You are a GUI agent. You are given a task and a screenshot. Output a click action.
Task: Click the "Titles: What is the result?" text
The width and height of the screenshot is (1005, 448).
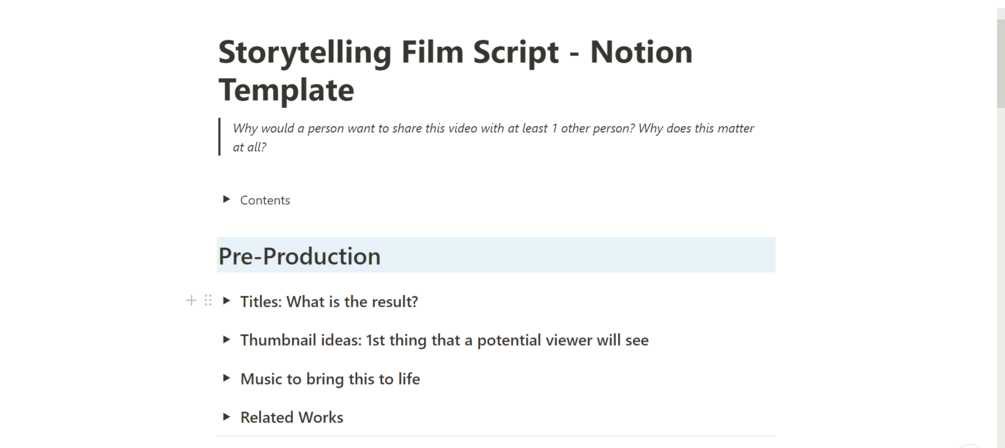(x=329, y=302)
